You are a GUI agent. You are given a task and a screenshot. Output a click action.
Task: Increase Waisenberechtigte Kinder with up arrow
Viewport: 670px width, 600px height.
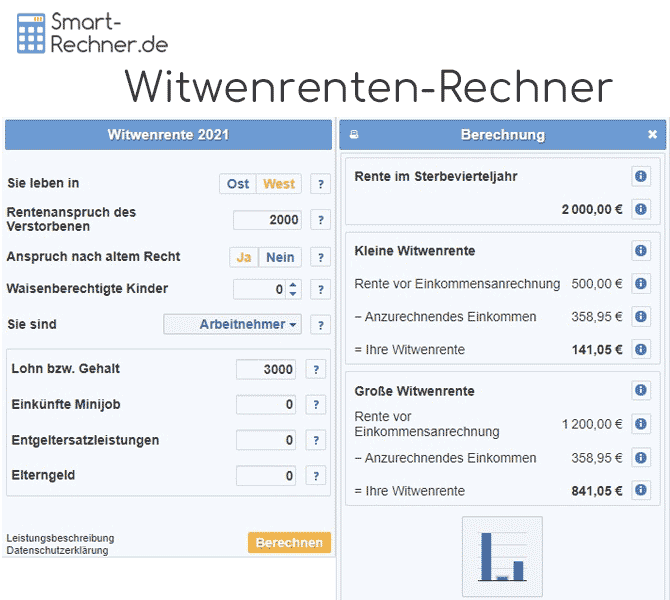[292, 285]
